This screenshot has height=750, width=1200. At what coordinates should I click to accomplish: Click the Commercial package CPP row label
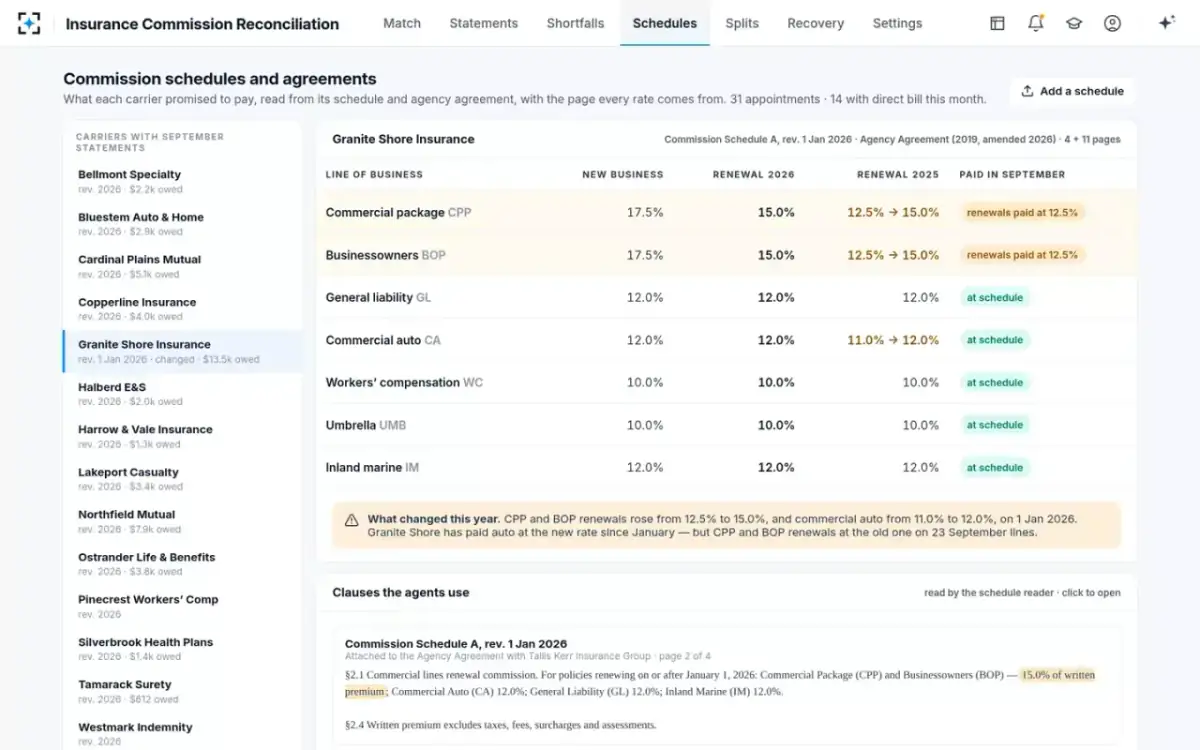pos(398,212)
